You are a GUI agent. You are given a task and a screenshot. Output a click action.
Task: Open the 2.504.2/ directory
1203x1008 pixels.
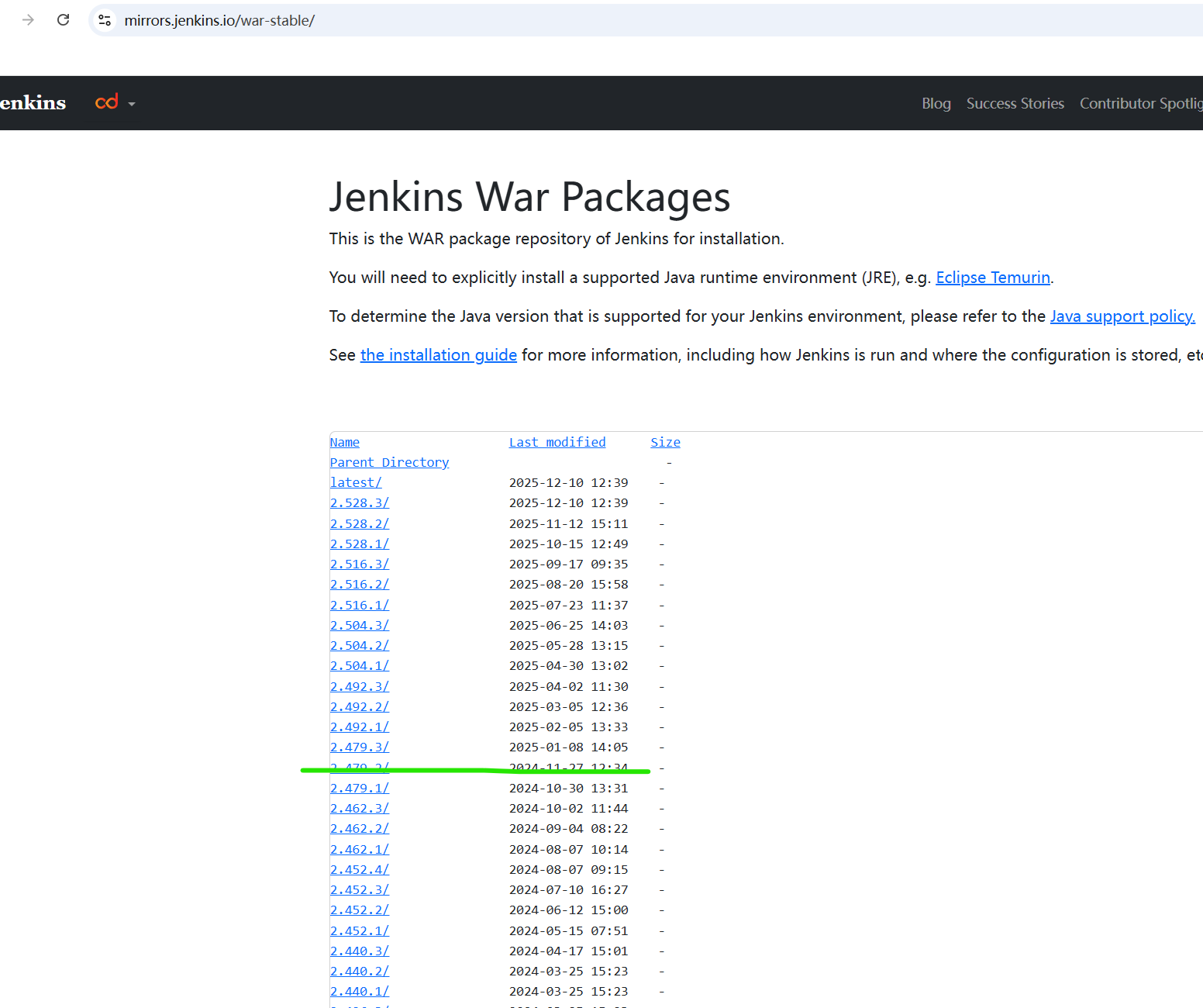[360, 645]
